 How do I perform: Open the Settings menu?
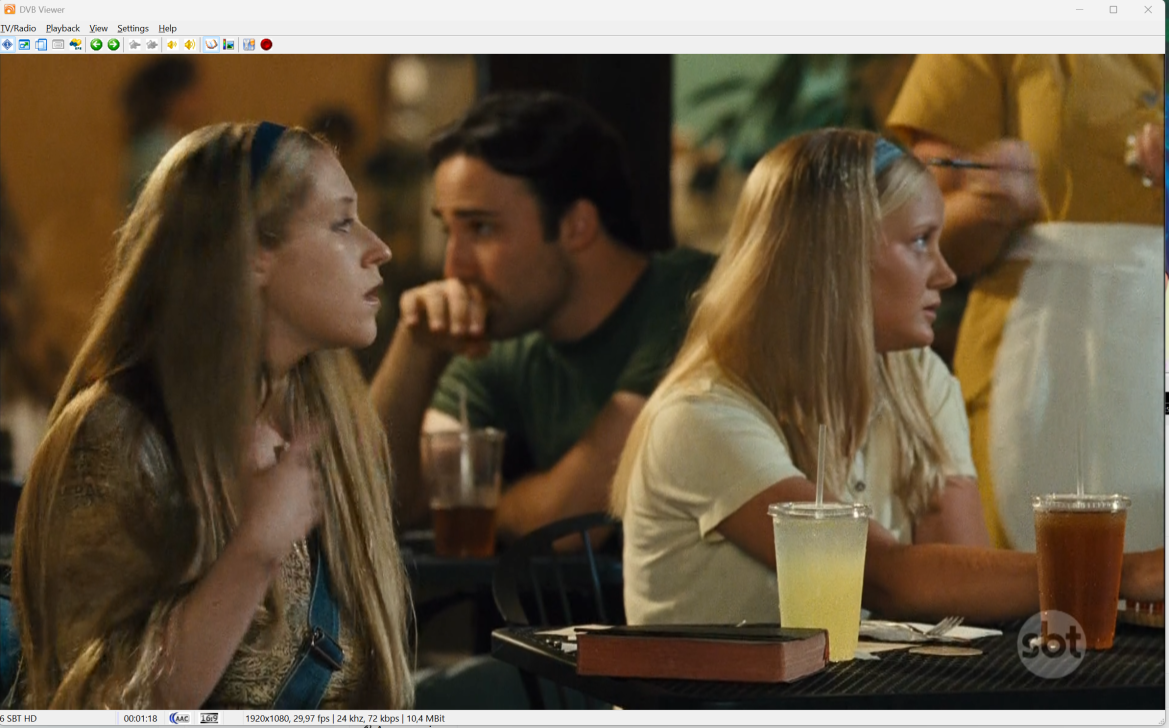coord(133,28)
